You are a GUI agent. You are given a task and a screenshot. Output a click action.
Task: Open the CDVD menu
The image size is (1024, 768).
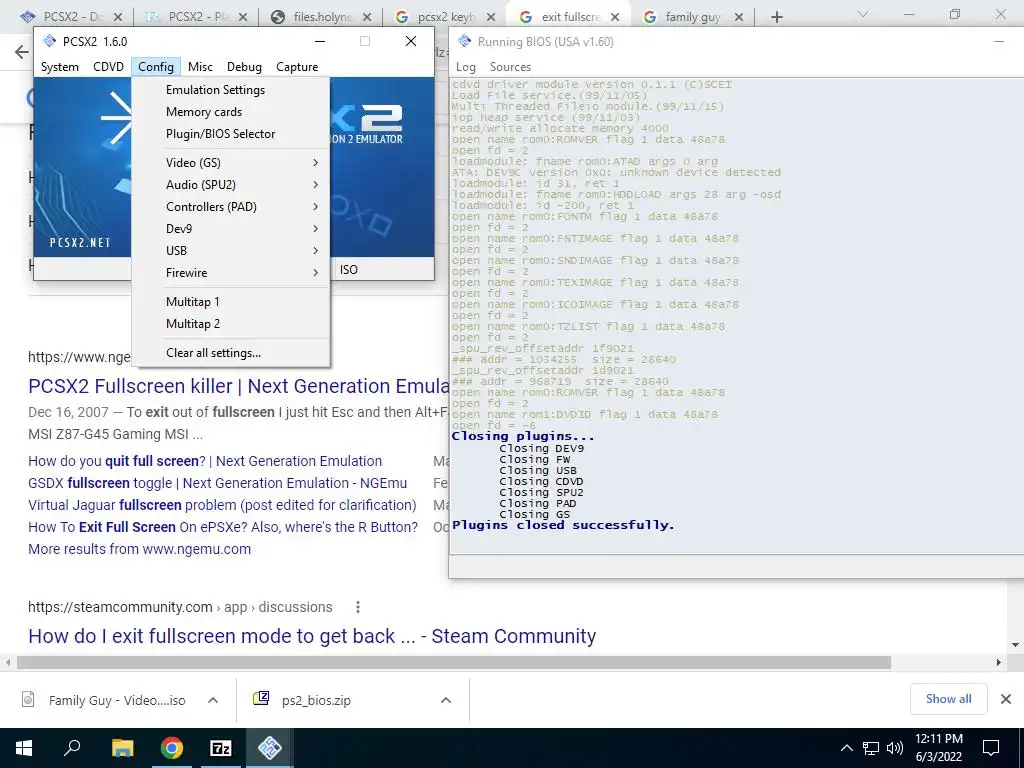pos(108,67)
